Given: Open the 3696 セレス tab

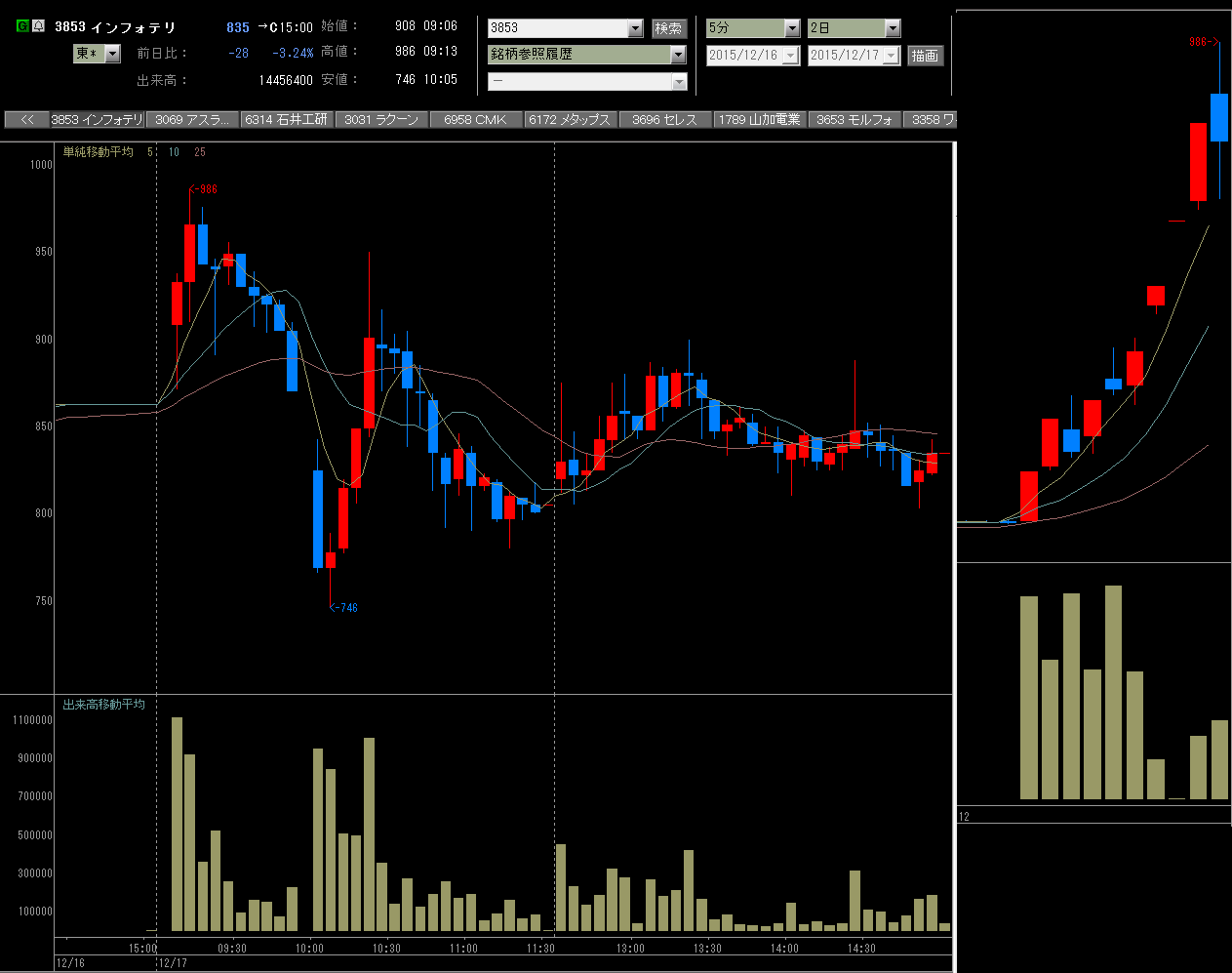Looking at the screenshot, I should pyautogui.click(x=666, y=119).
